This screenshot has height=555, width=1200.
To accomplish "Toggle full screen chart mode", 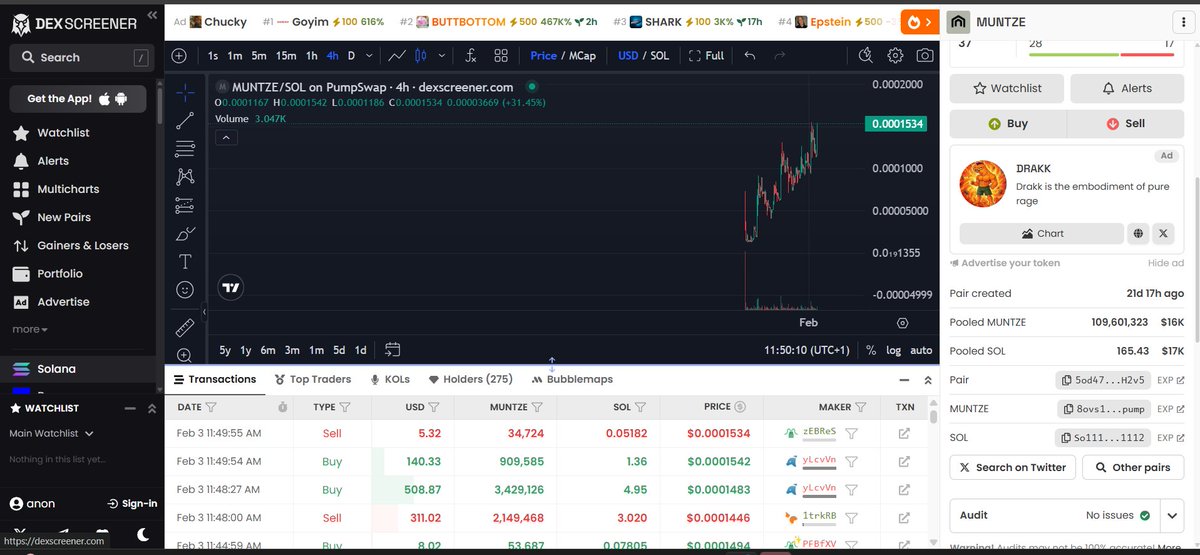I will 706,56.
